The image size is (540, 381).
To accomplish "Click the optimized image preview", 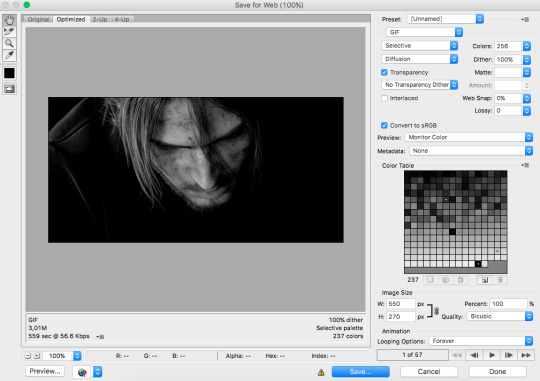I will click(196, 170).
